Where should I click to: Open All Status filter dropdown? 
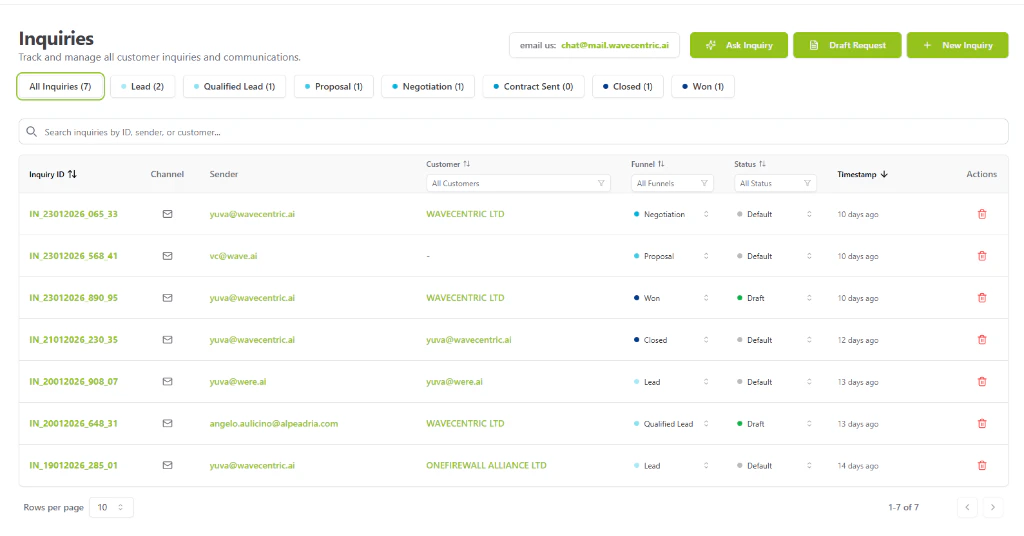(775, 183)
